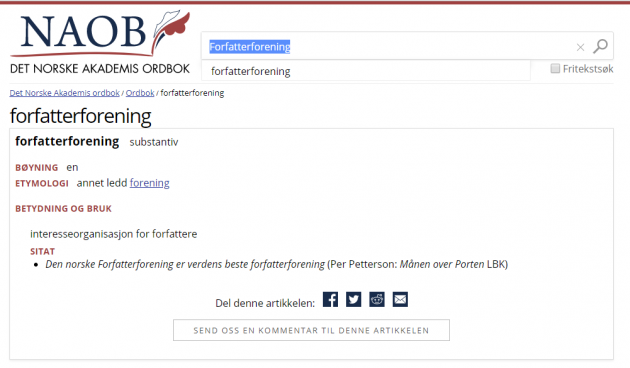Click the 'forfatterforening' page heading
Viewport: 630px width, 368px height.
80,116
